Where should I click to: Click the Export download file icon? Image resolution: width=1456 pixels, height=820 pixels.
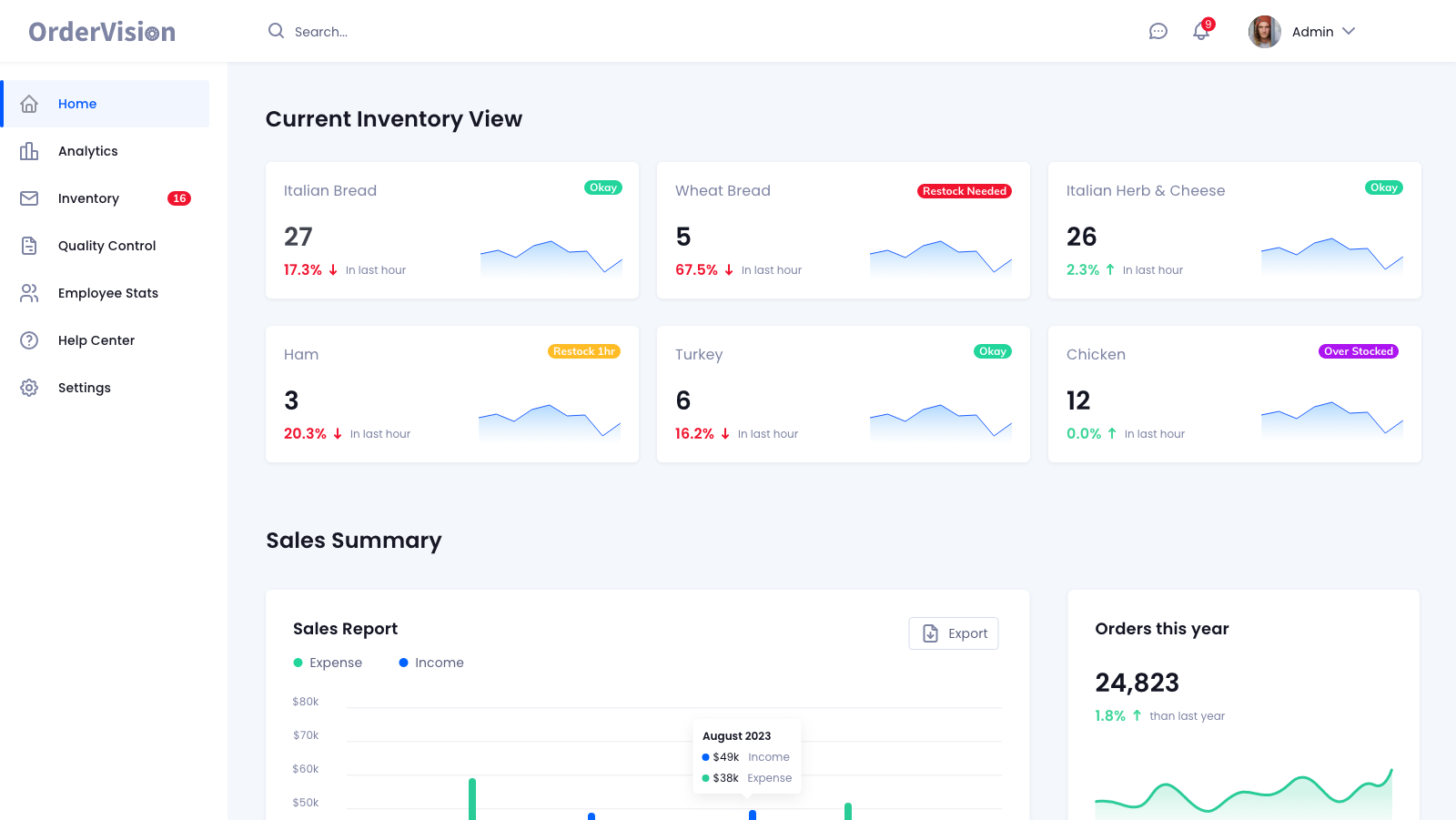coord(931,633)
